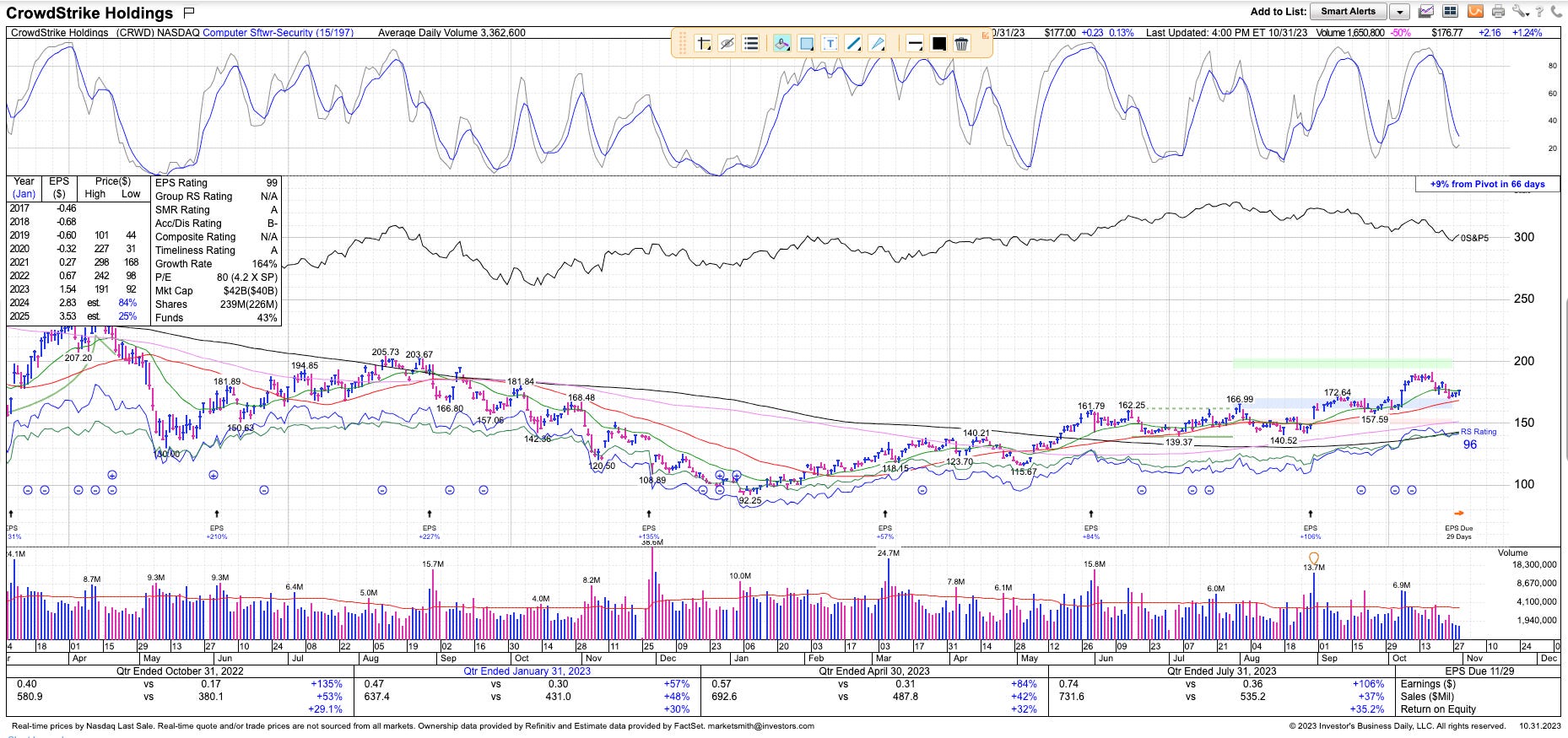This screenshot has width=1568, height=738.
Task: Click the printer icon
Action: 1498,12
